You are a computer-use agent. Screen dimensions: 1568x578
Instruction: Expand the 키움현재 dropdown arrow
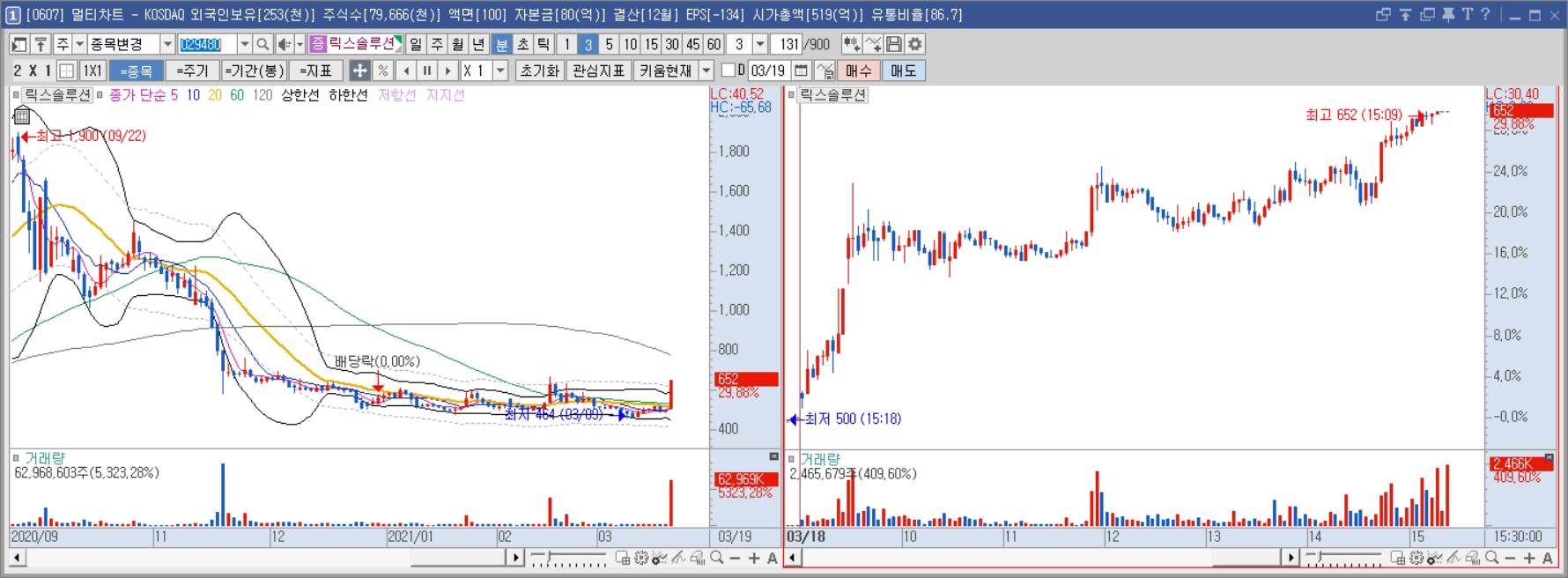click(706, 70)
